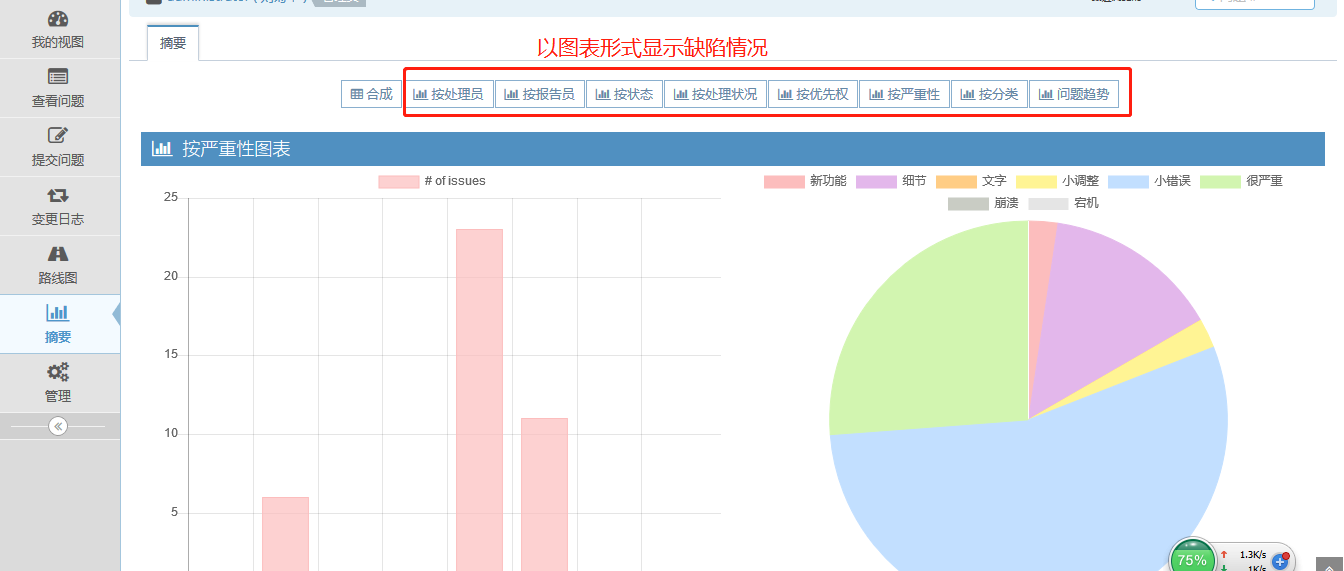Screen dimensions: 1344x571
Task: Toggle the '# of issues' legend swatch
Action: (x=398, y=181)
